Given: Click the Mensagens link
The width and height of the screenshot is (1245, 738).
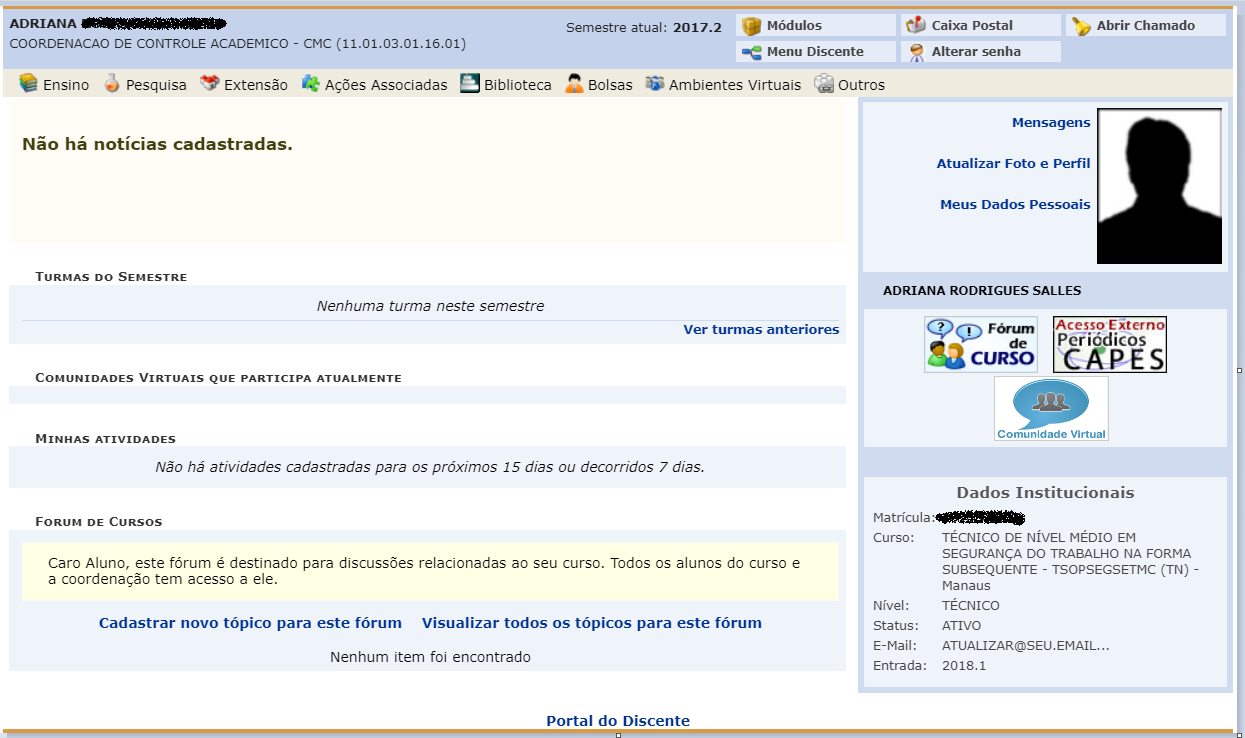Looking at the screenshot, I should [x=1050, y=123].
